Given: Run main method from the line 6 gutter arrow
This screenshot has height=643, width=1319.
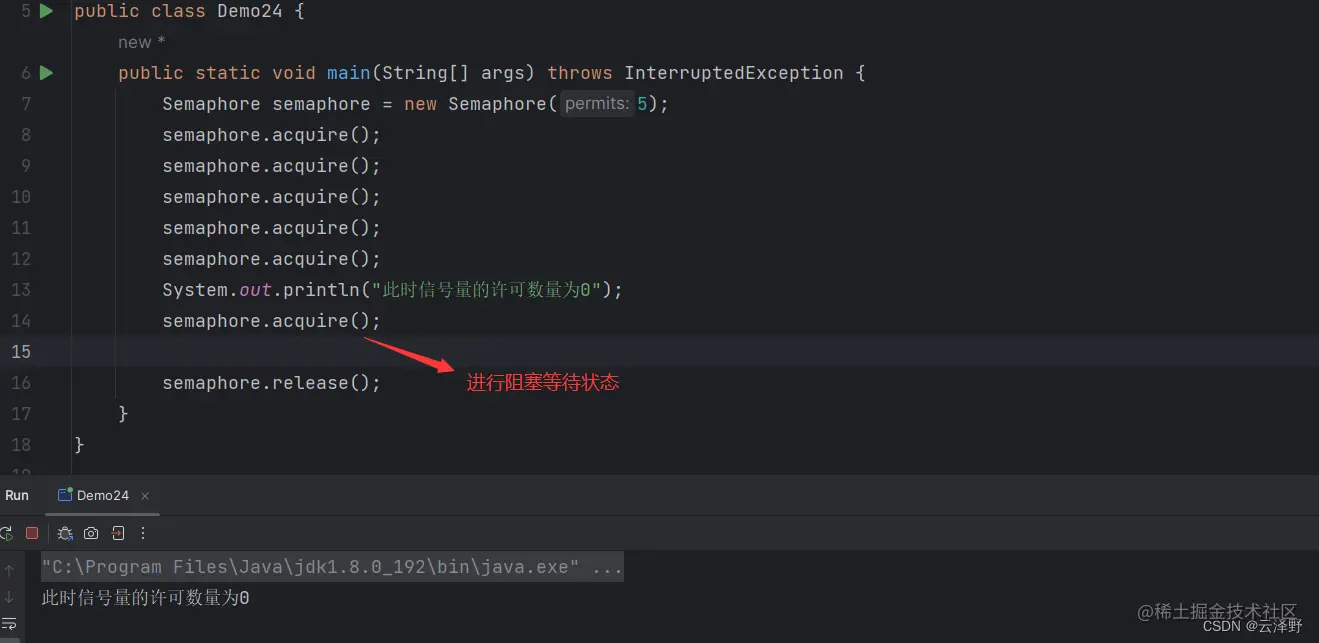Looking at the screenshot, I should point(46,73).
